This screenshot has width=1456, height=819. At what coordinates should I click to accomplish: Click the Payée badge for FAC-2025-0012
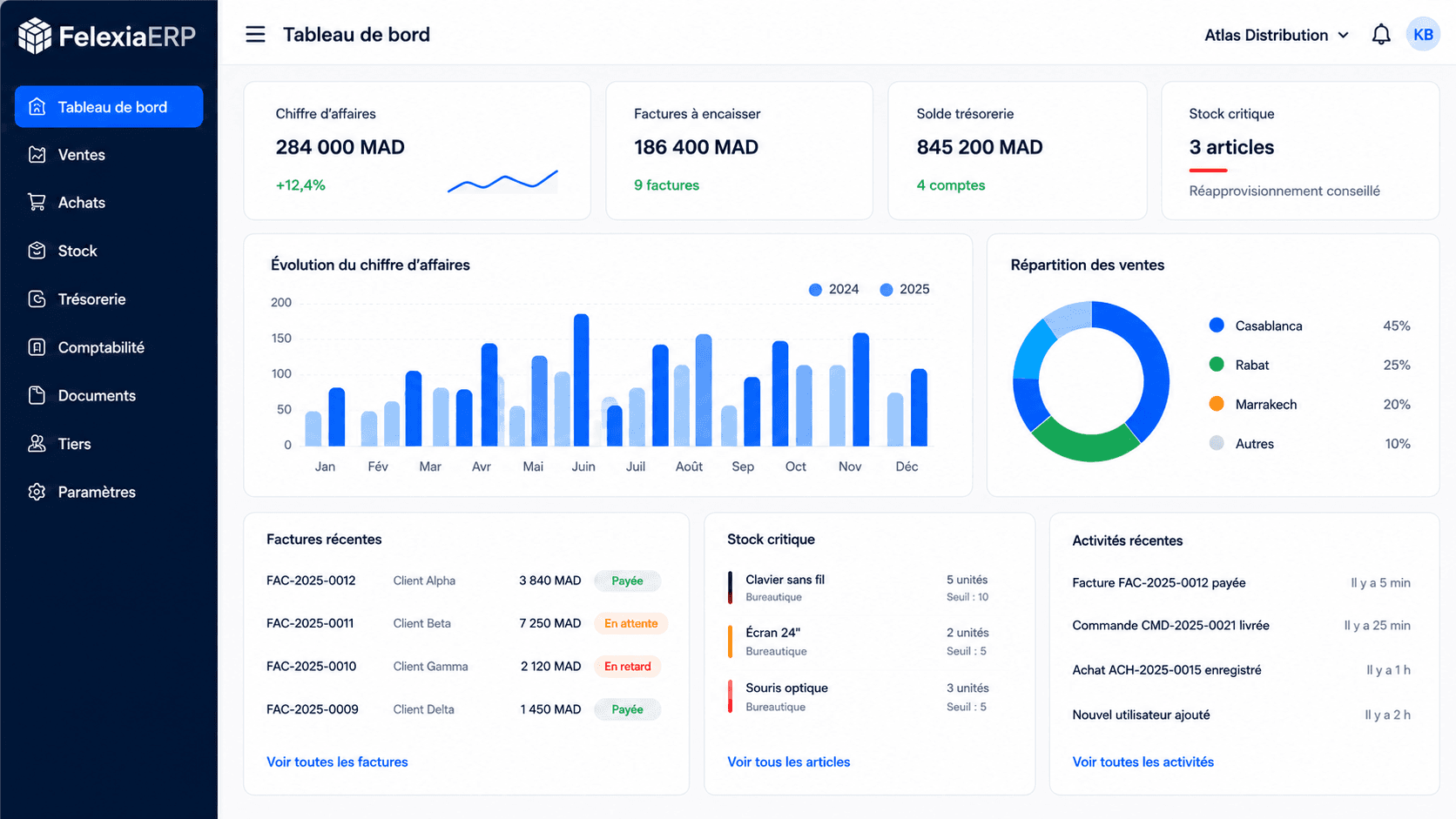coord(627,581)
